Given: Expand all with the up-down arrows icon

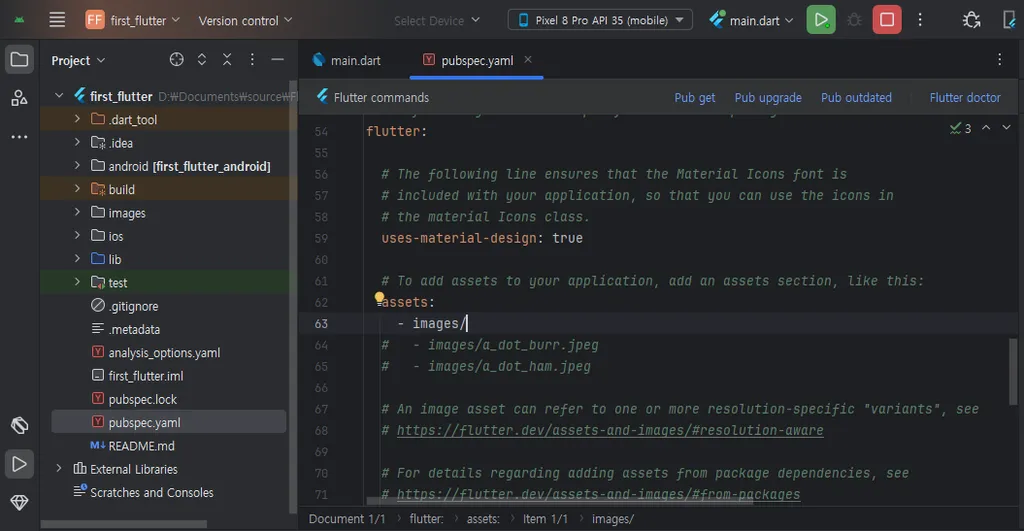Looking at the screenshot, I should pyautogui.click(x=202, y=59).
